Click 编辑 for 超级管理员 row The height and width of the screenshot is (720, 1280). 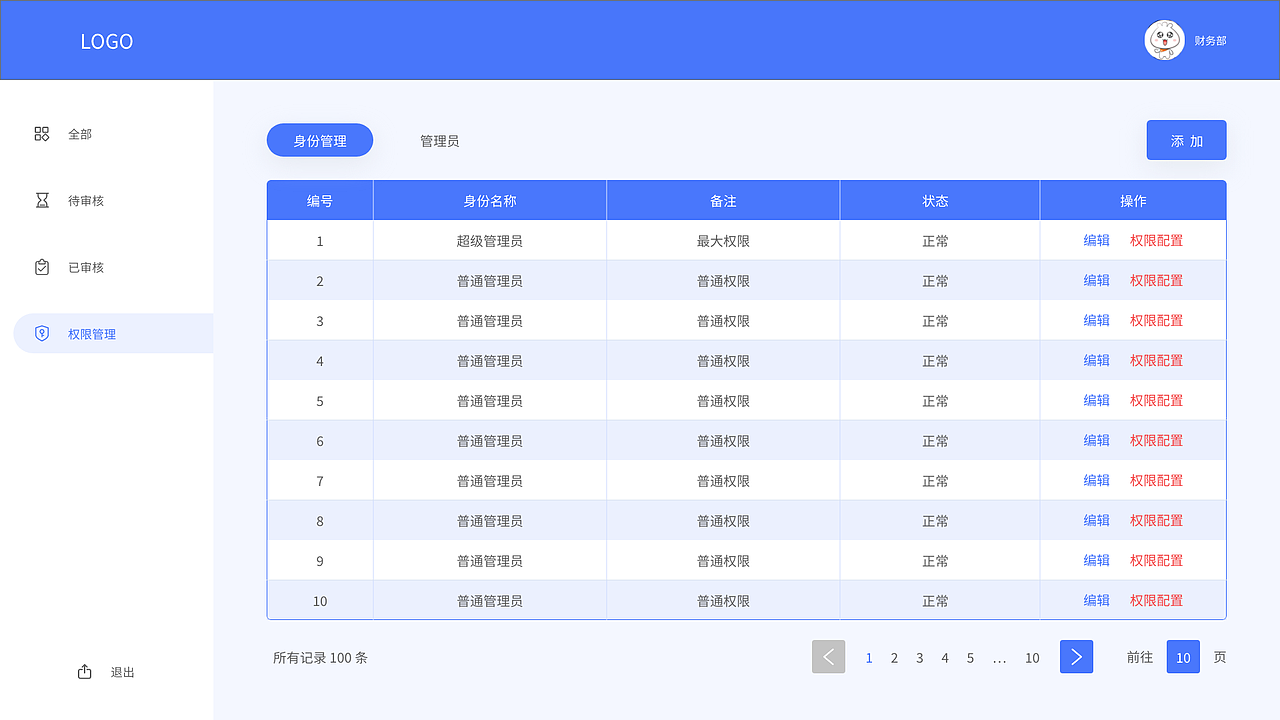[x=1096, y=240]
